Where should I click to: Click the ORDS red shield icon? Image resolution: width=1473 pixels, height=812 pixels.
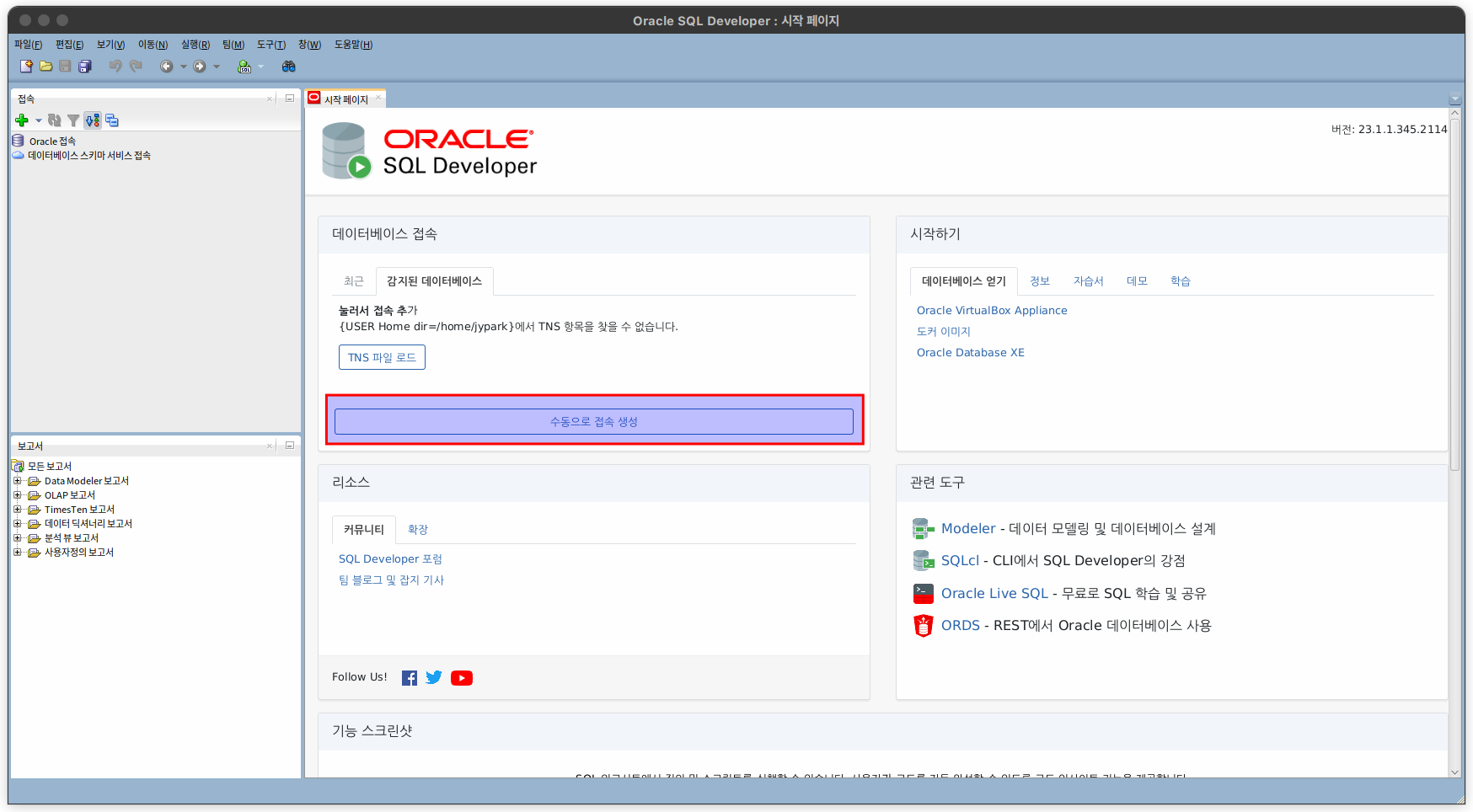[x=924, y=626]
